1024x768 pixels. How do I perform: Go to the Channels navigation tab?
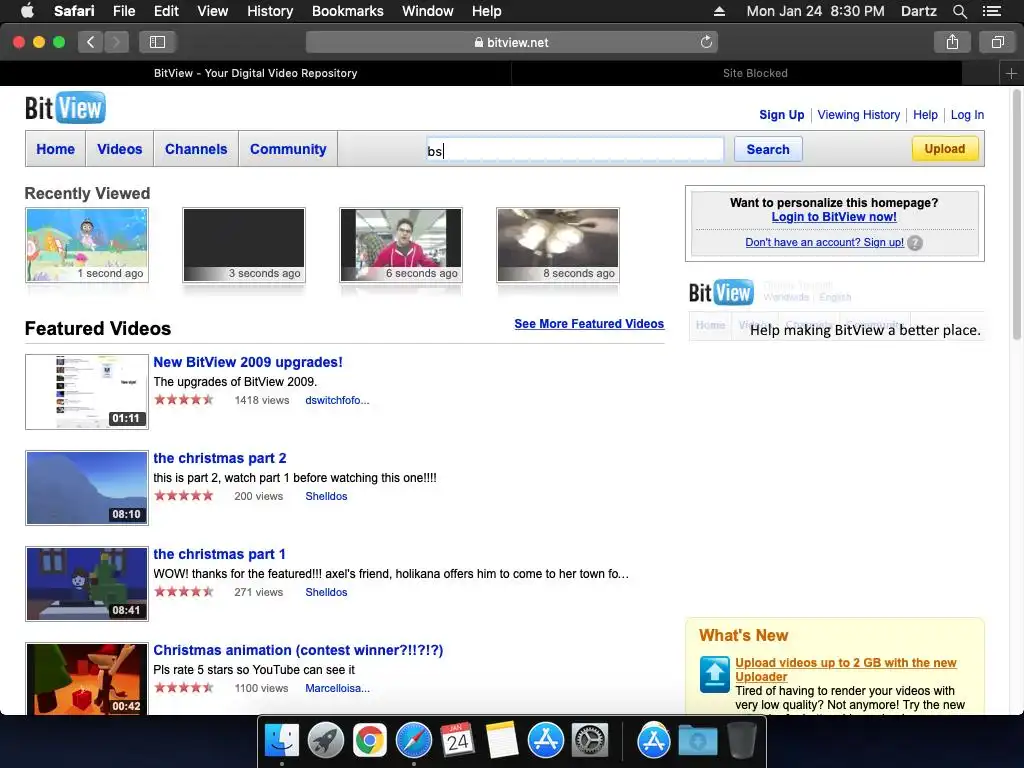click(196, 149)
